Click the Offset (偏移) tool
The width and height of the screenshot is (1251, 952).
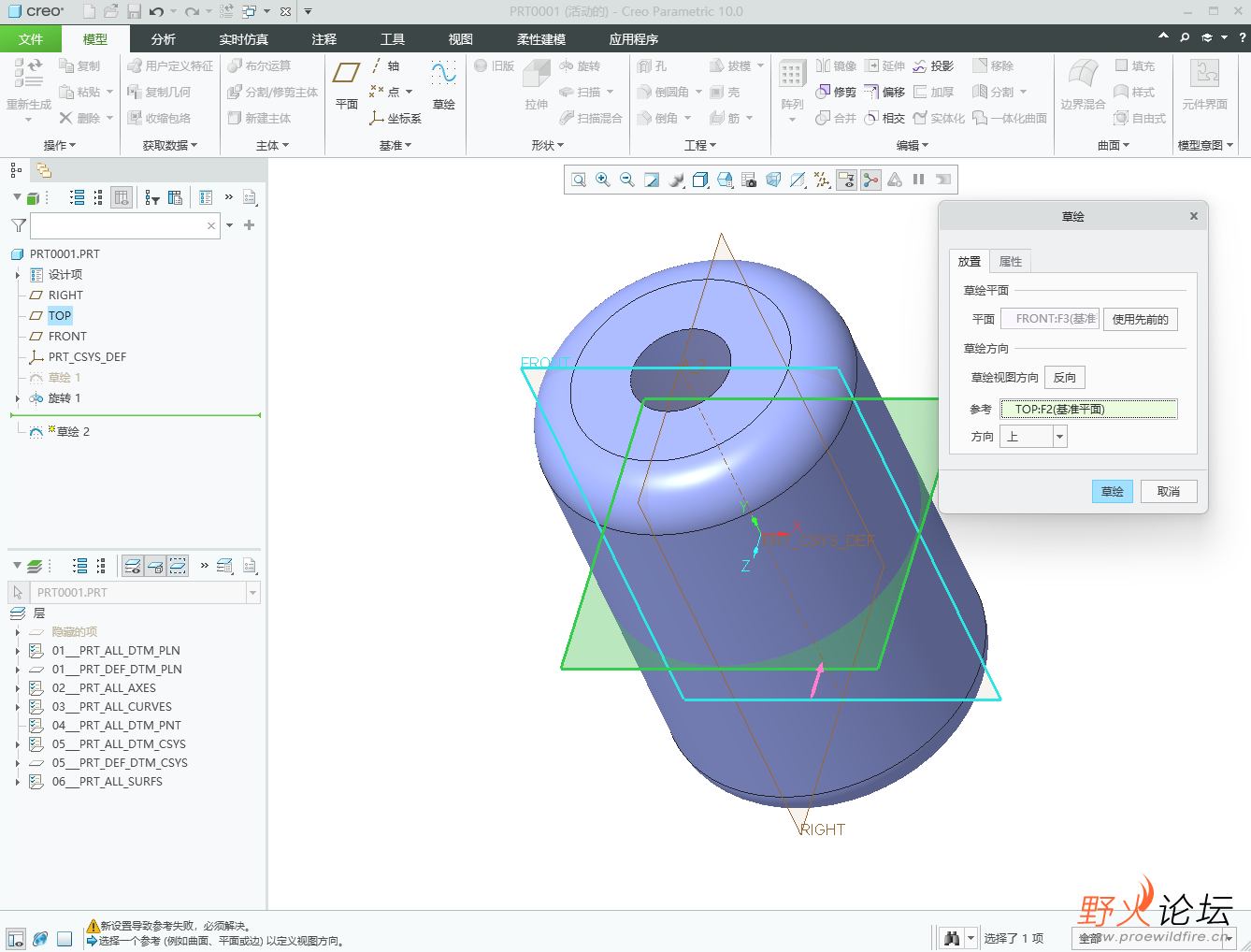(x=884, y=92)
